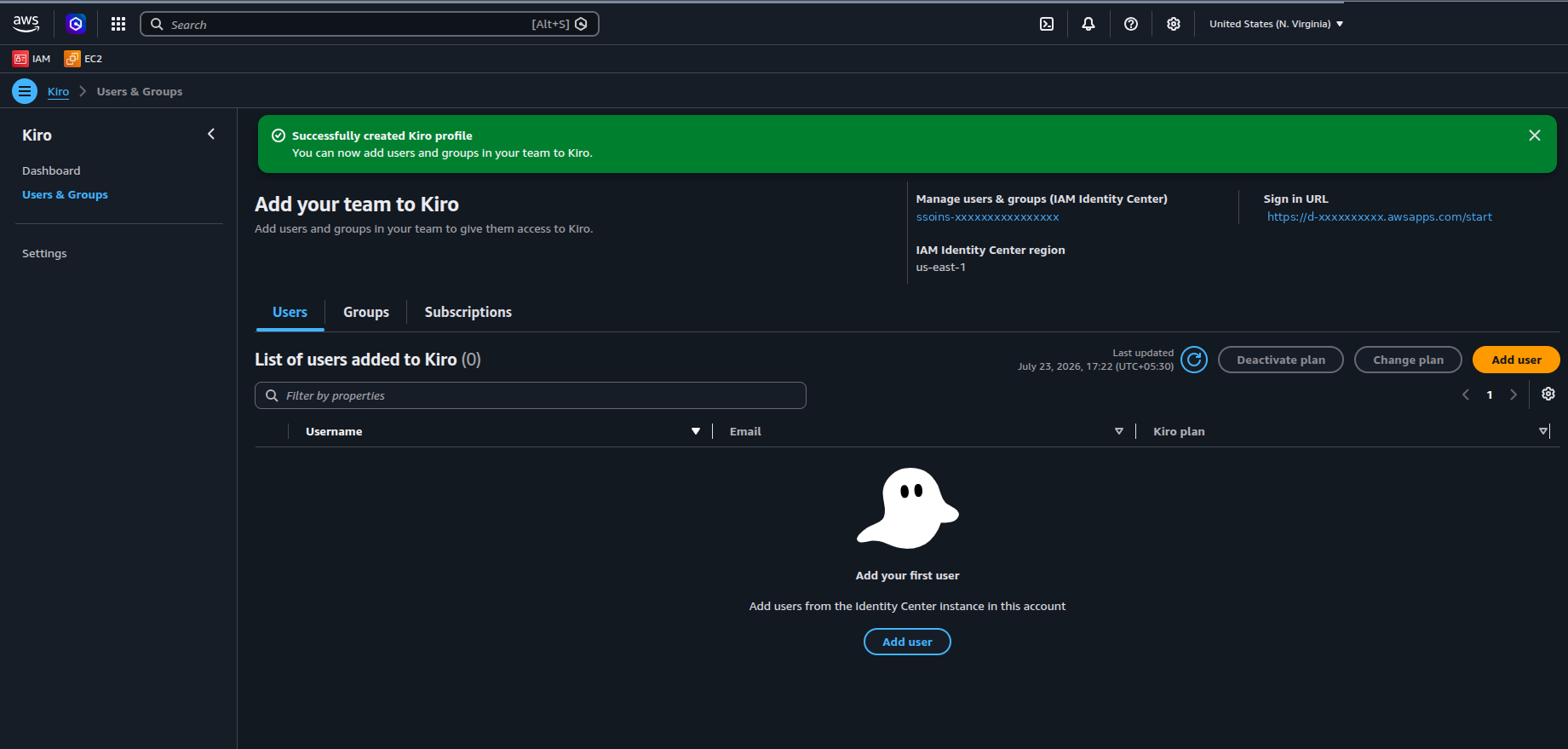Click the Change plan button
This screenshot has width=1568, height=749.
(1408, 360)
